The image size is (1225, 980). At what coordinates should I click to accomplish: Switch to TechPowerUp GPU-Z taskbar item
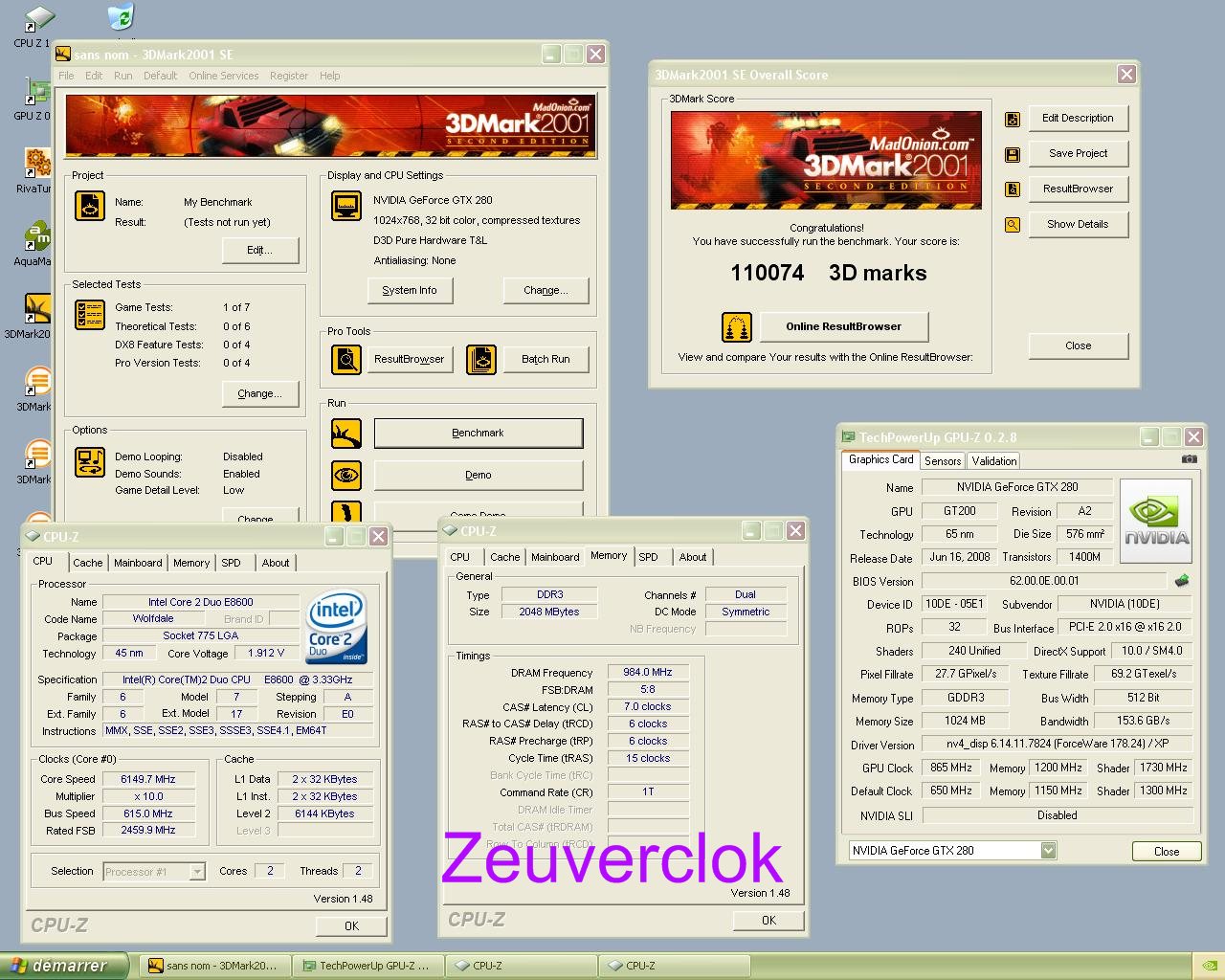pos(369,966)
